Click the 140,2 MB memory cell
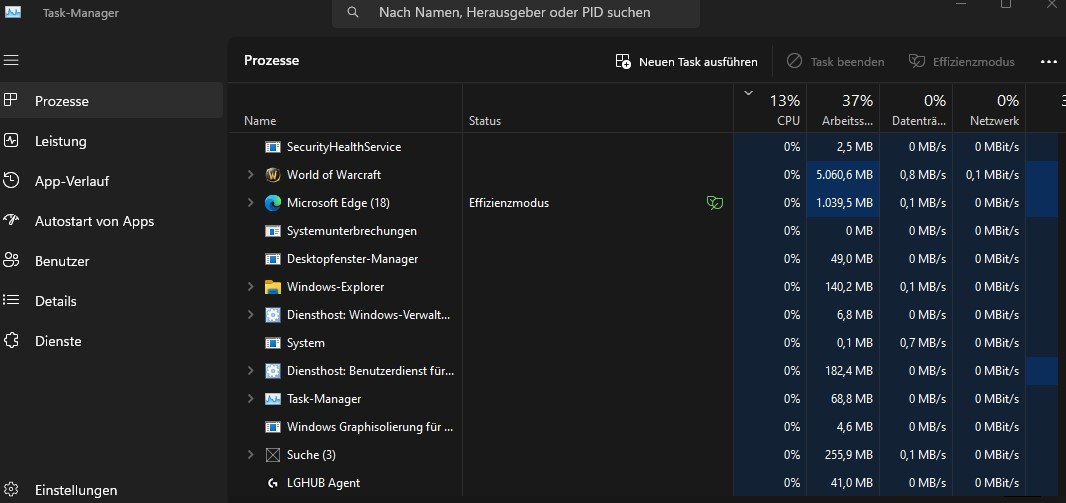 (843, 287)
